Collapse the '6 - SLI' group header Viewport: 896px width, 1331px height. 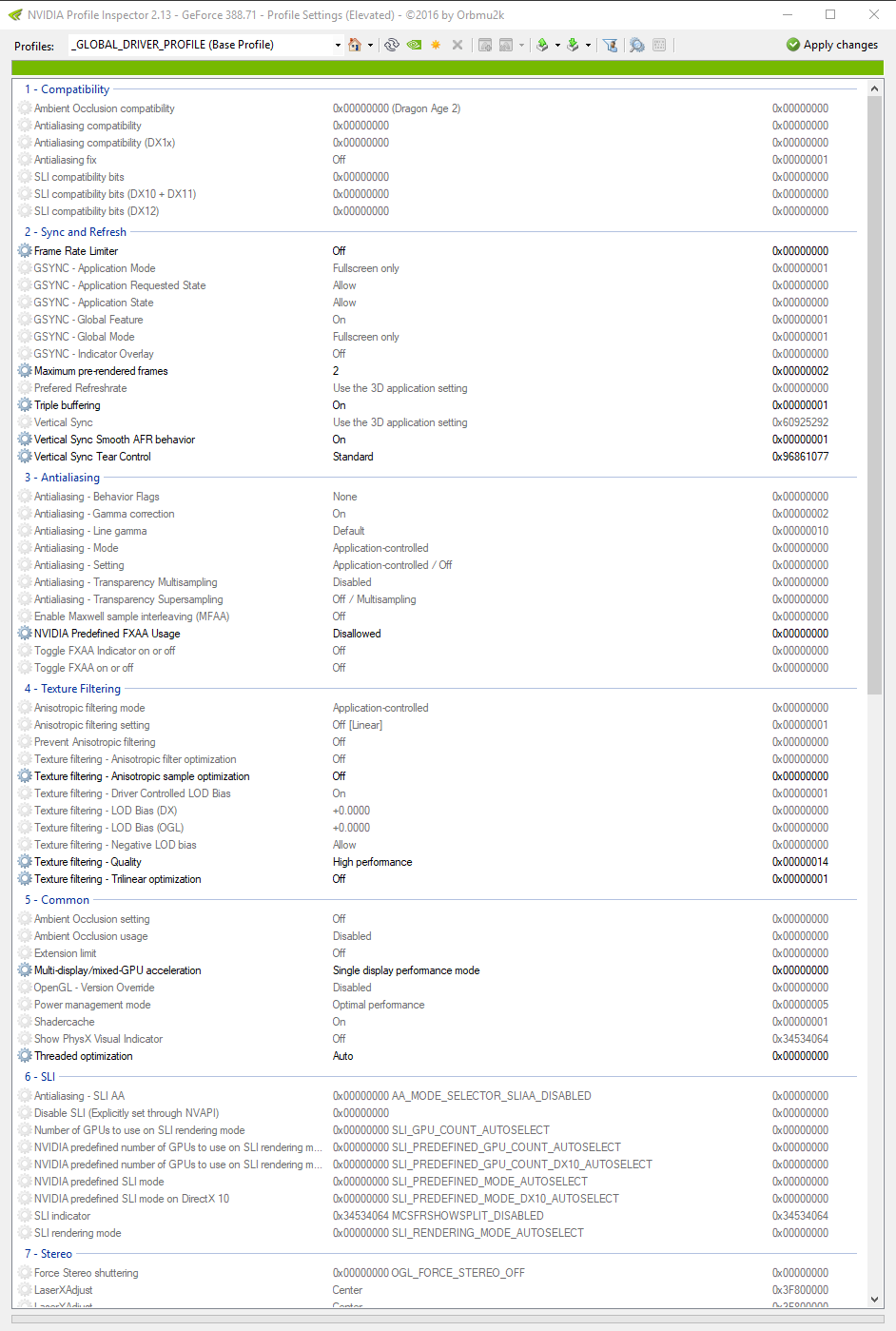(40, 1077)
